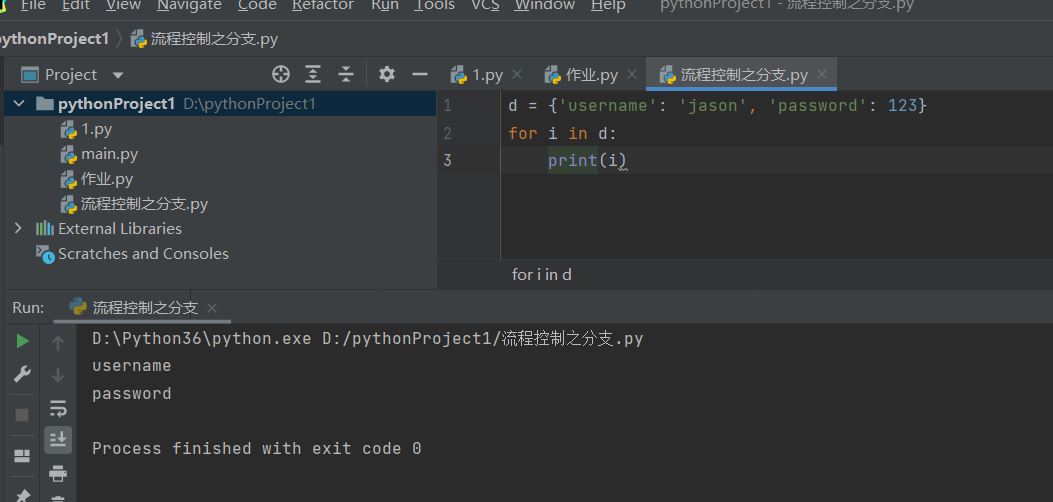Click the locate/select opened file icon
Viewport: 1053px width, 502px height.
click(x=281, y=74)
